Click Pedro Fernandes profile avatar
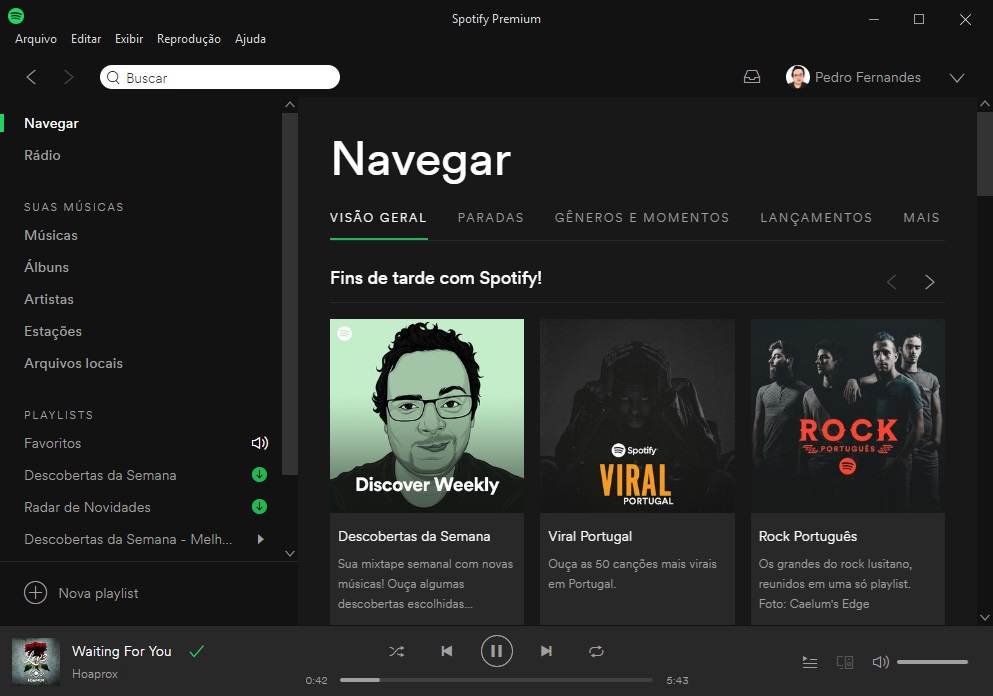The height and width of the screenshot is (696, 993). tap(797, 77)
